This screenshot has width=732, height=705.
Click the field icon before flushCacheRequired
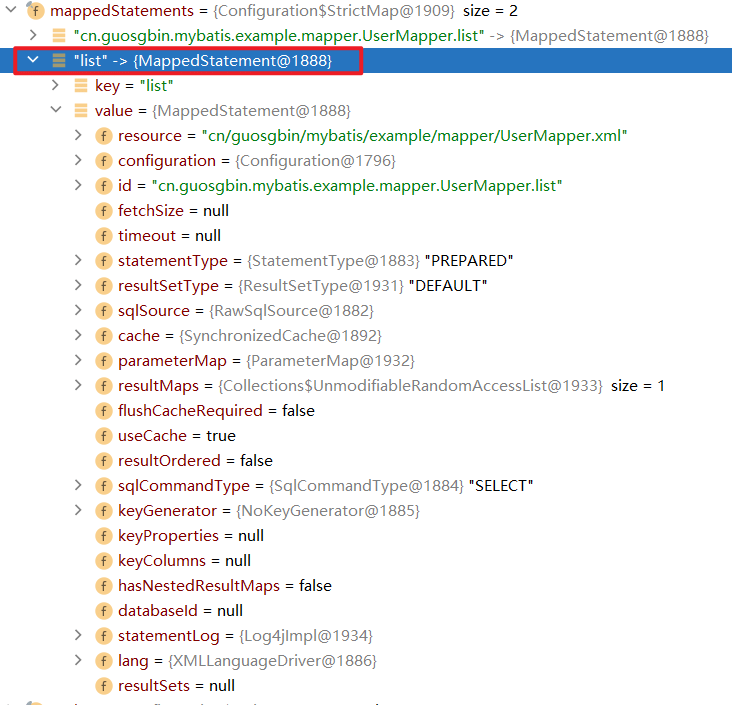[x=104, y=411]
